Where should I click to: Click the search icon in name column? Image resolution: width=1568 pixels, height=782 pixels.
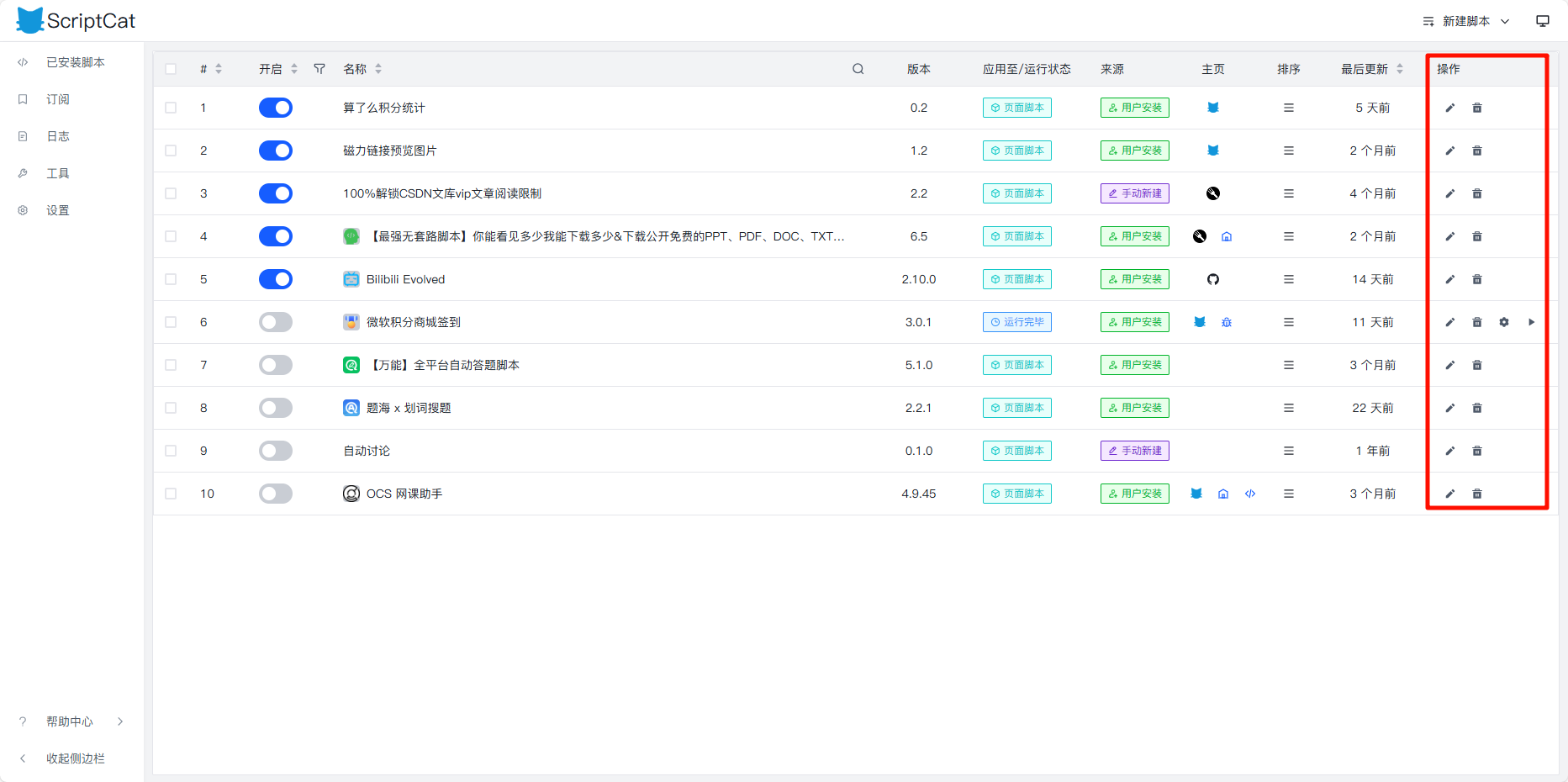click(x=858, y=69)
